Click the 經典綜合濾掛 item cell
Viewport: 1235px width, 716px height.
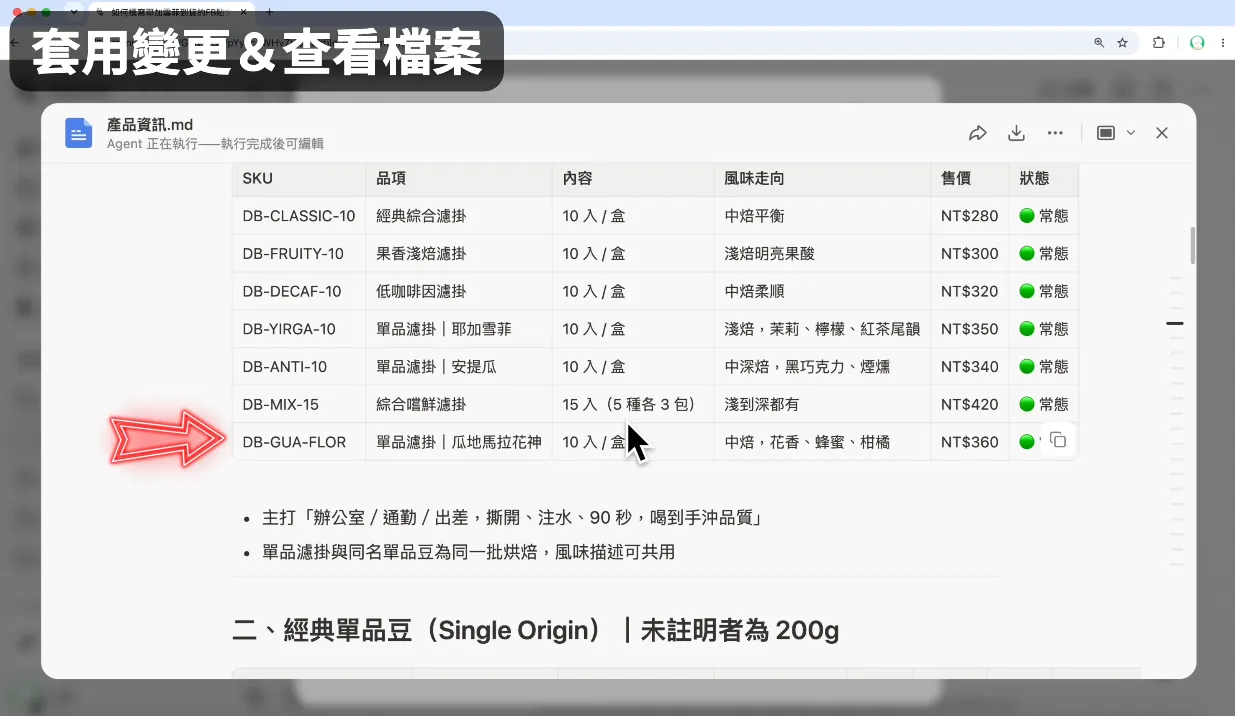(x=459, y=216)
